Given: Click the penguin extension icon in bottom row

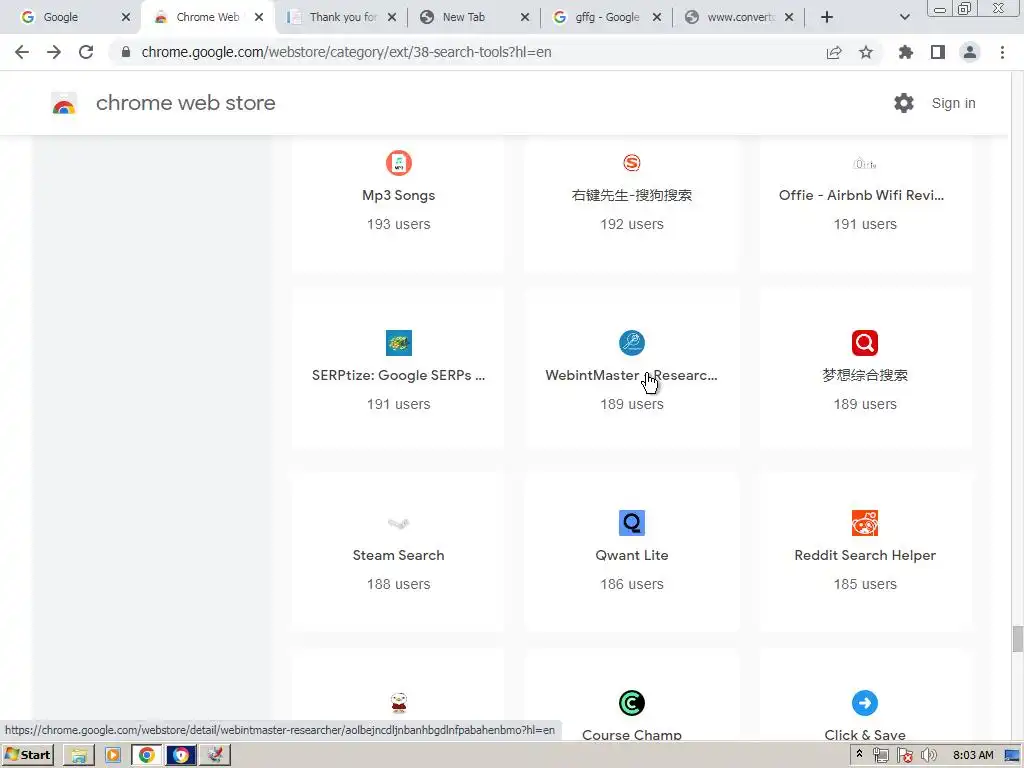Looking at the screenshot, I should (x=398, y=703).
